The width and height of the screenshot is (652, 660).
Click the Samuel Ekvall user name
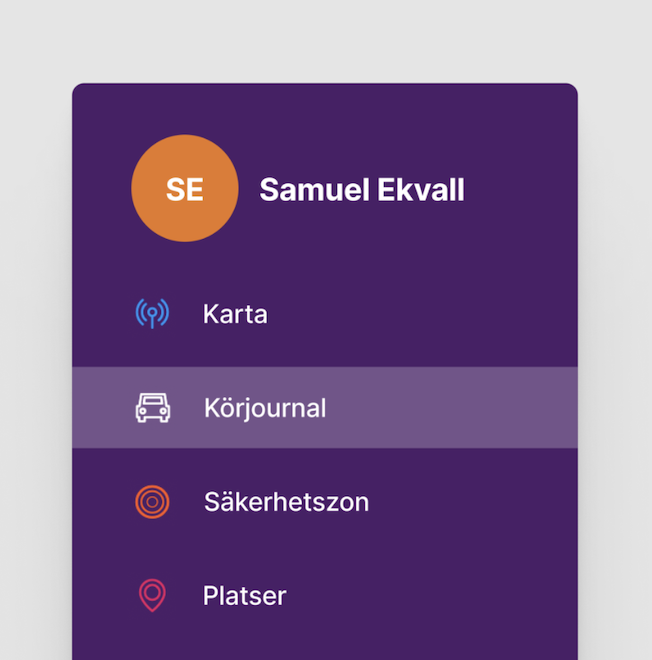362,190
